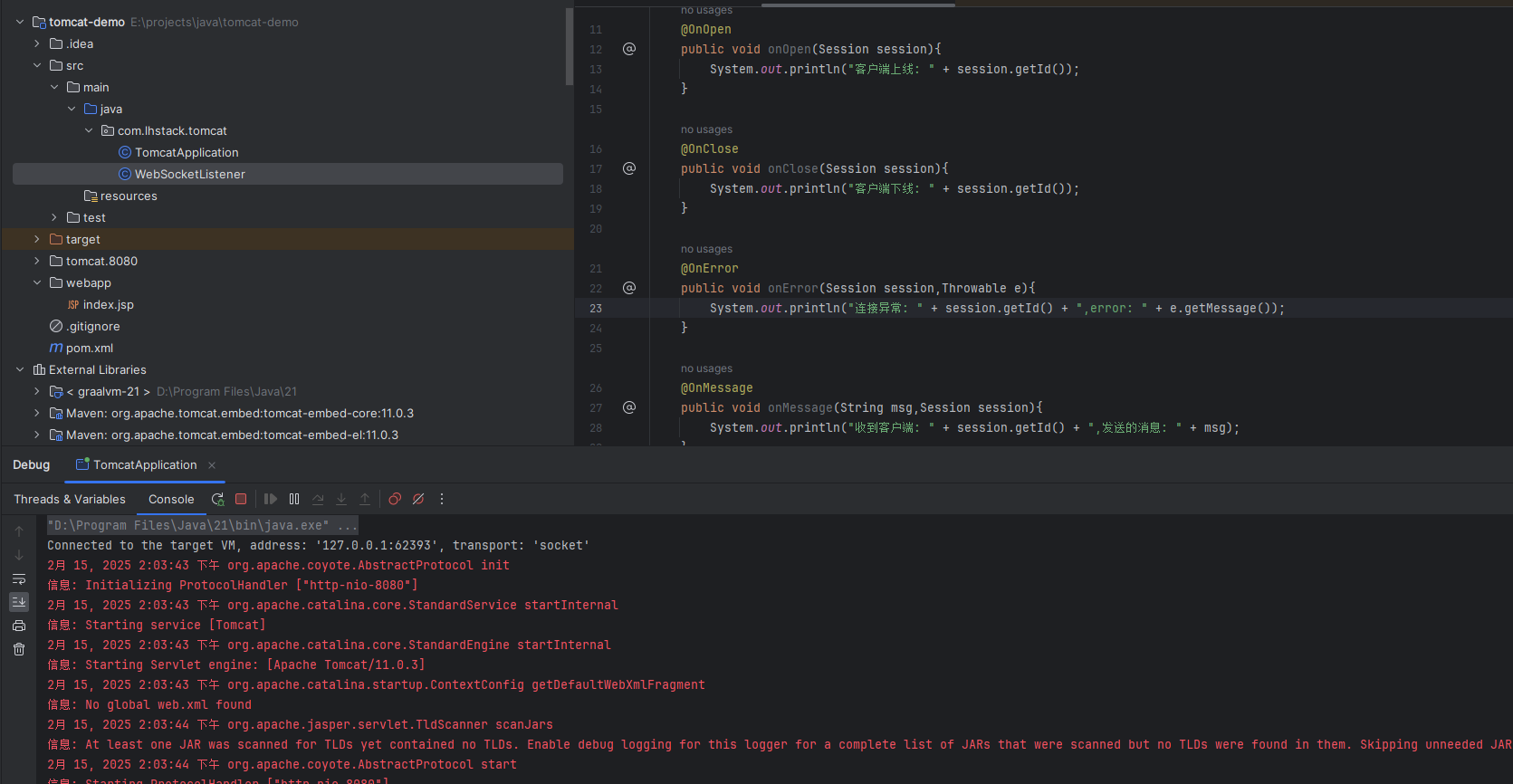1513x784 pixels.
Task: Open pom.xml from the project tree
Action: (x=89, y=348)
